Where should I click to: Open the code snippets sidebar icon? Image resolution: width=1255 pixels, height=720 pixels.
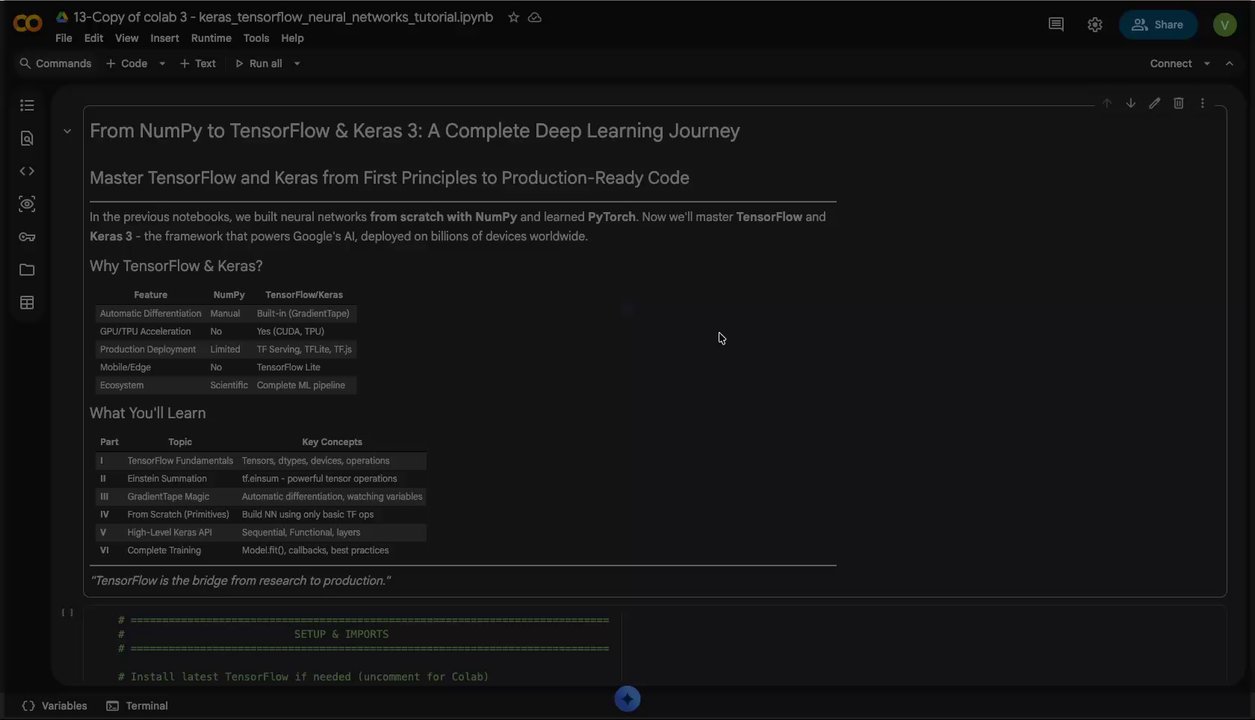pos(27,171)
